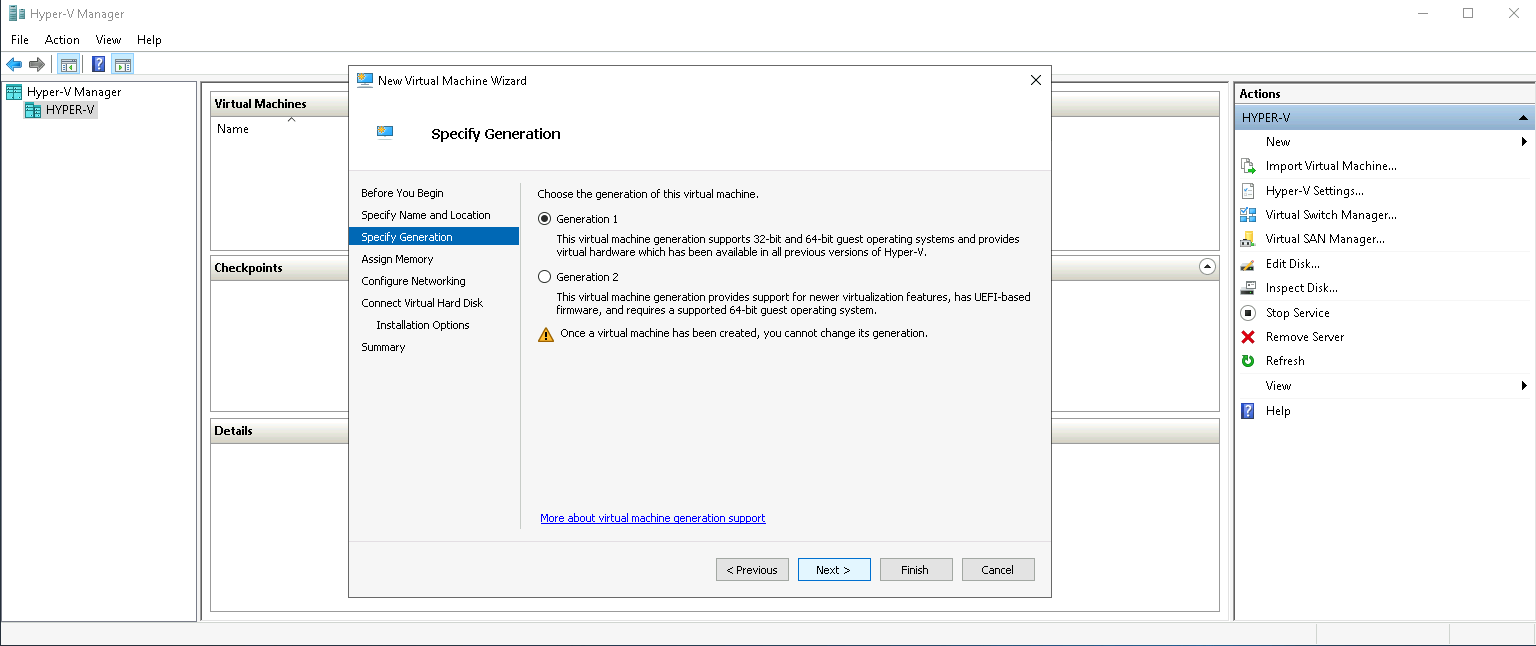
Task: Click the Virtual Switch Manager icon
Action: point(1248,215)
